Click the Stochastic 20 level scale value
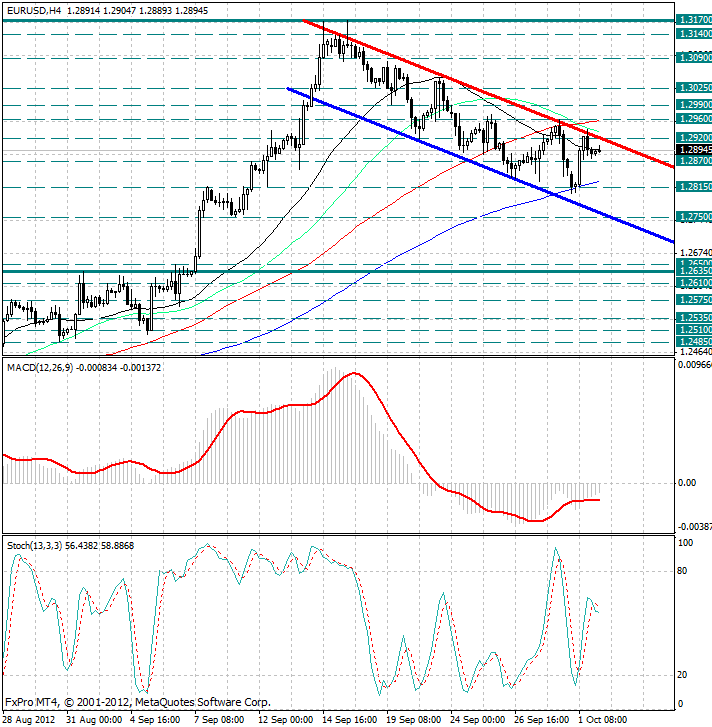Image resolution: width=712 pixels, height=727 pixels. pos(682,675)
